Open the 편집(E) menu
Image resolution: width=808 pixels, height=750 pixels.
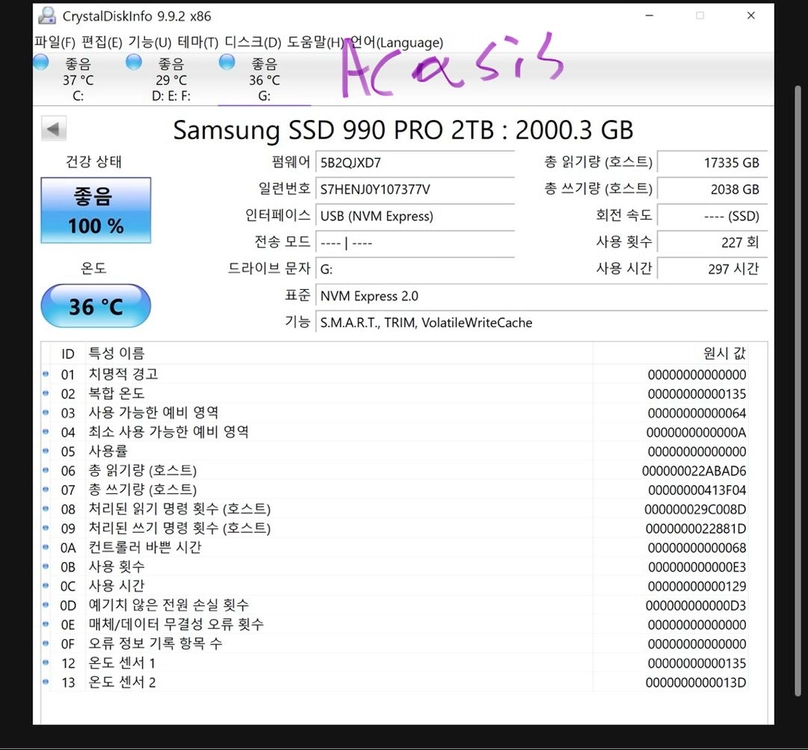[x=102, y=42]
